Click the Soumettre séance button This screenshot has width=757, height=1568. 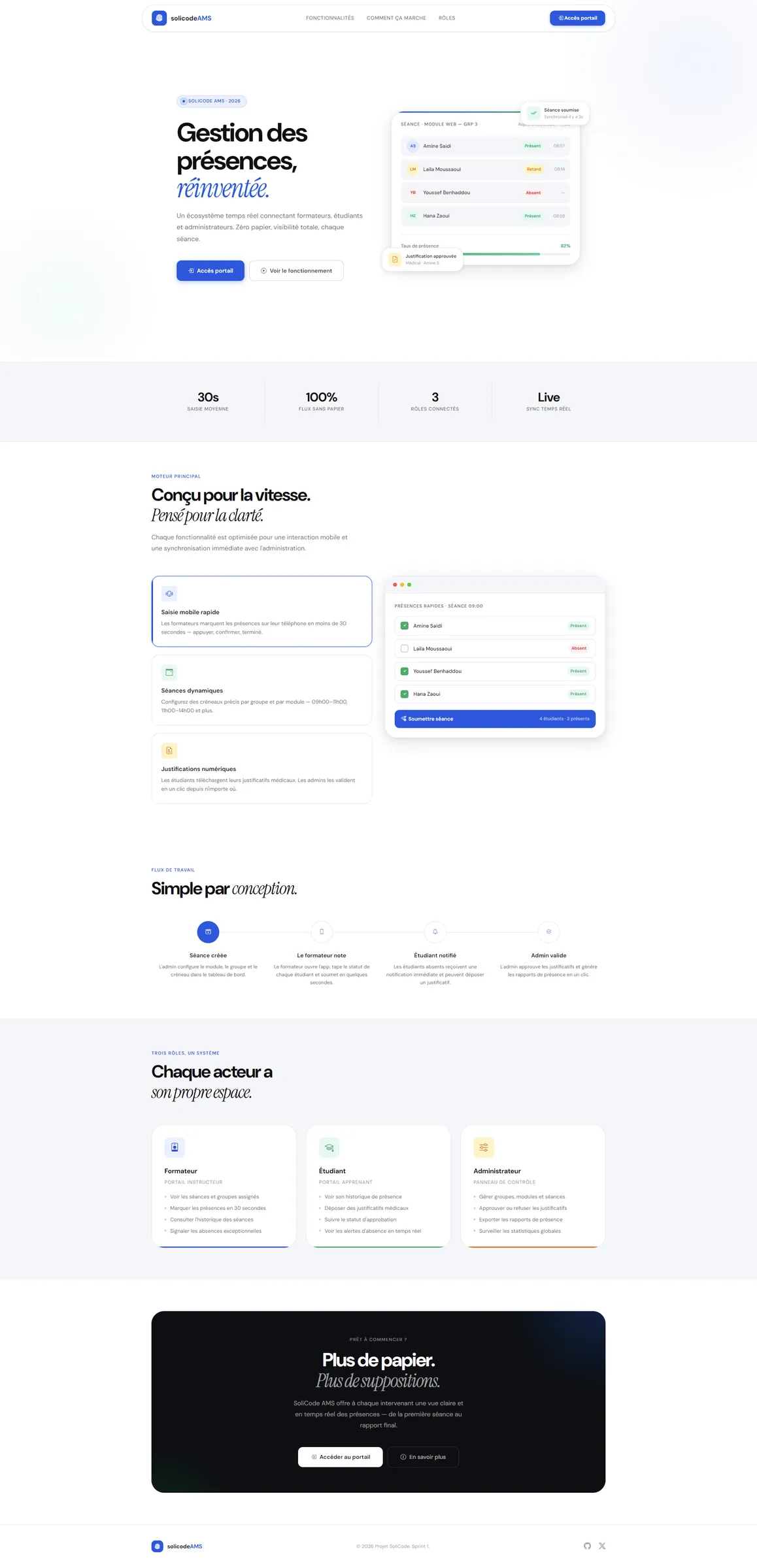coord(495,719)
